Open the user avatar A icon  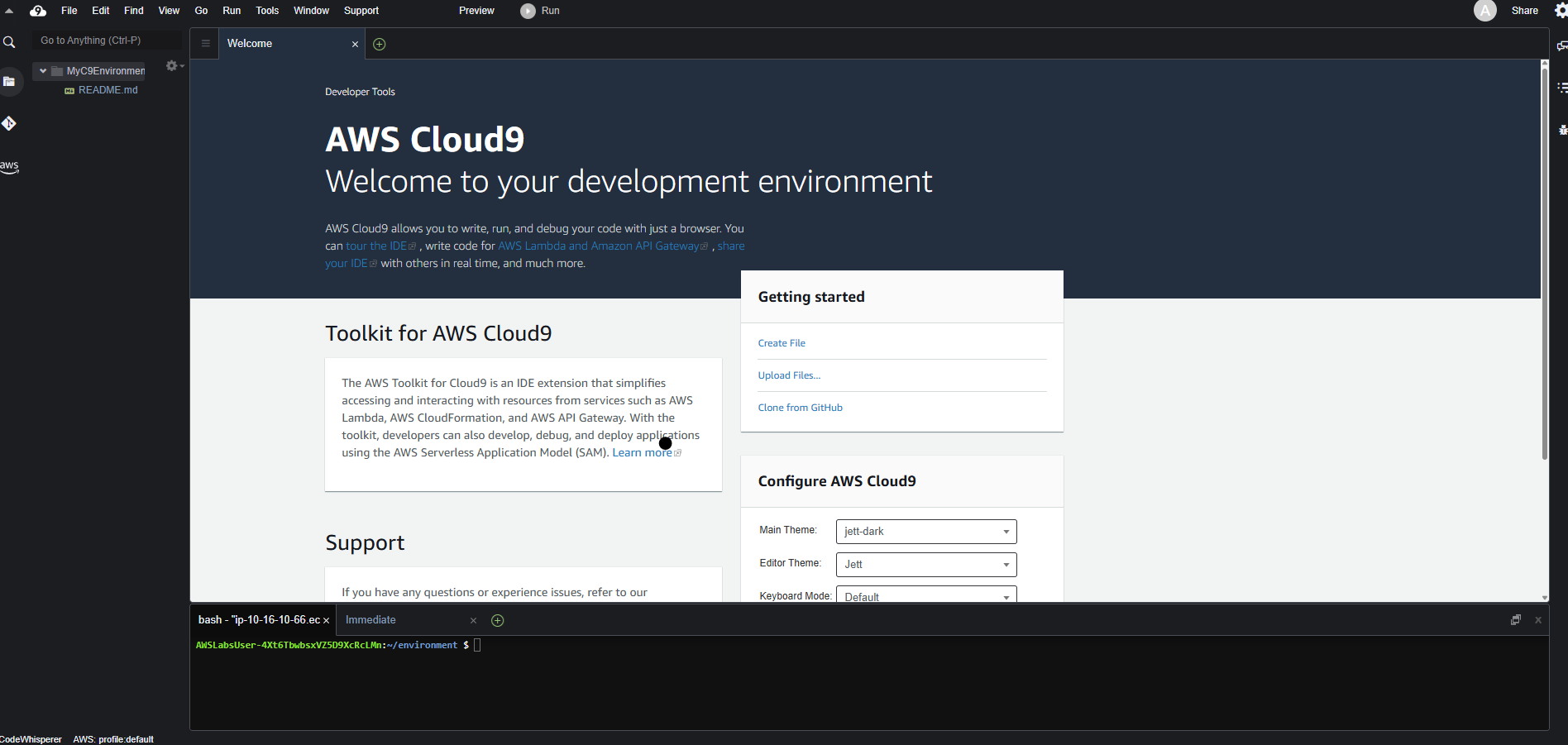(1485, 11)
